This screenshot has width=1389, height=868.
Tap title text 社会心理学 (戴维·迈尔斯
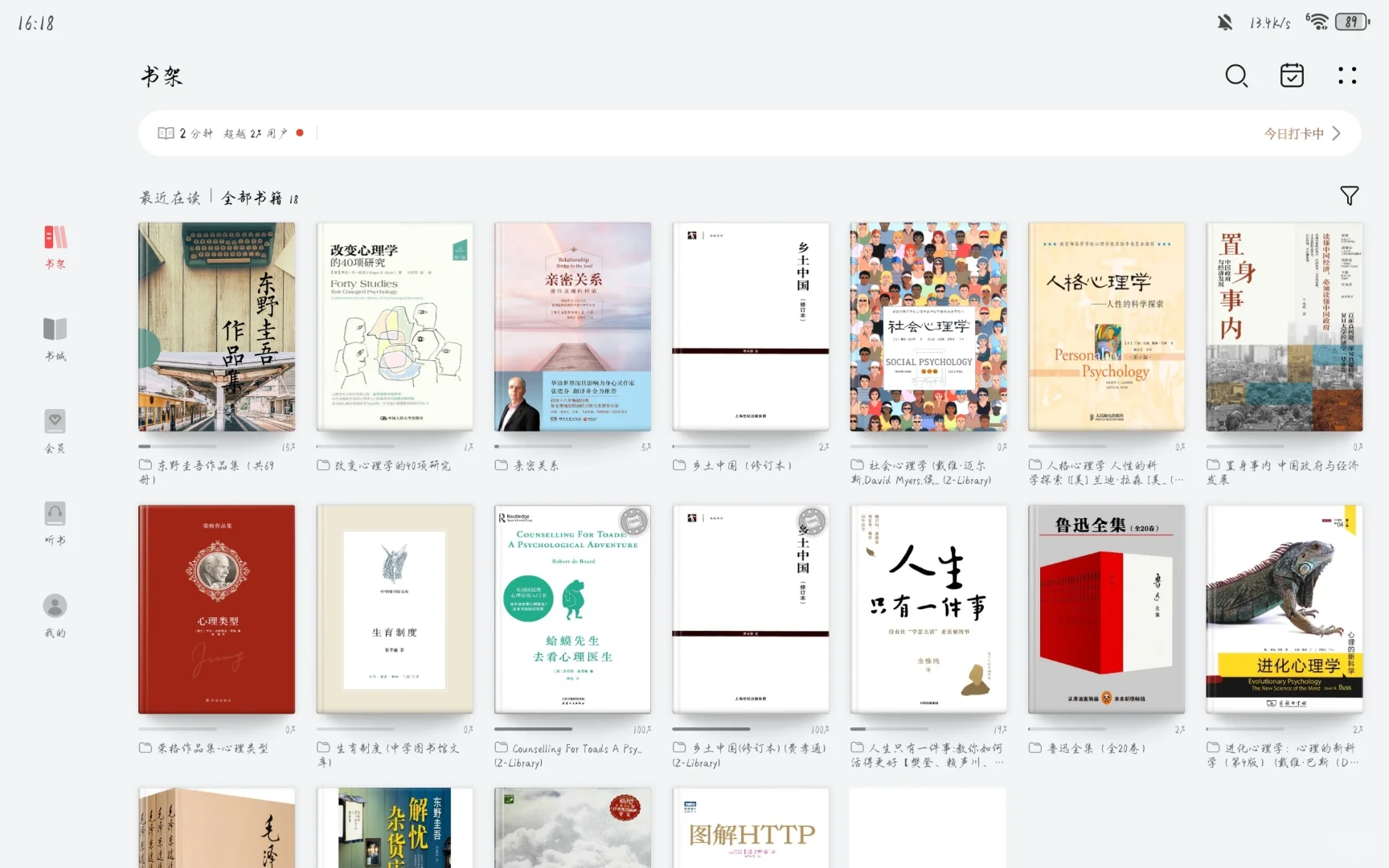[x=921, y=472]
